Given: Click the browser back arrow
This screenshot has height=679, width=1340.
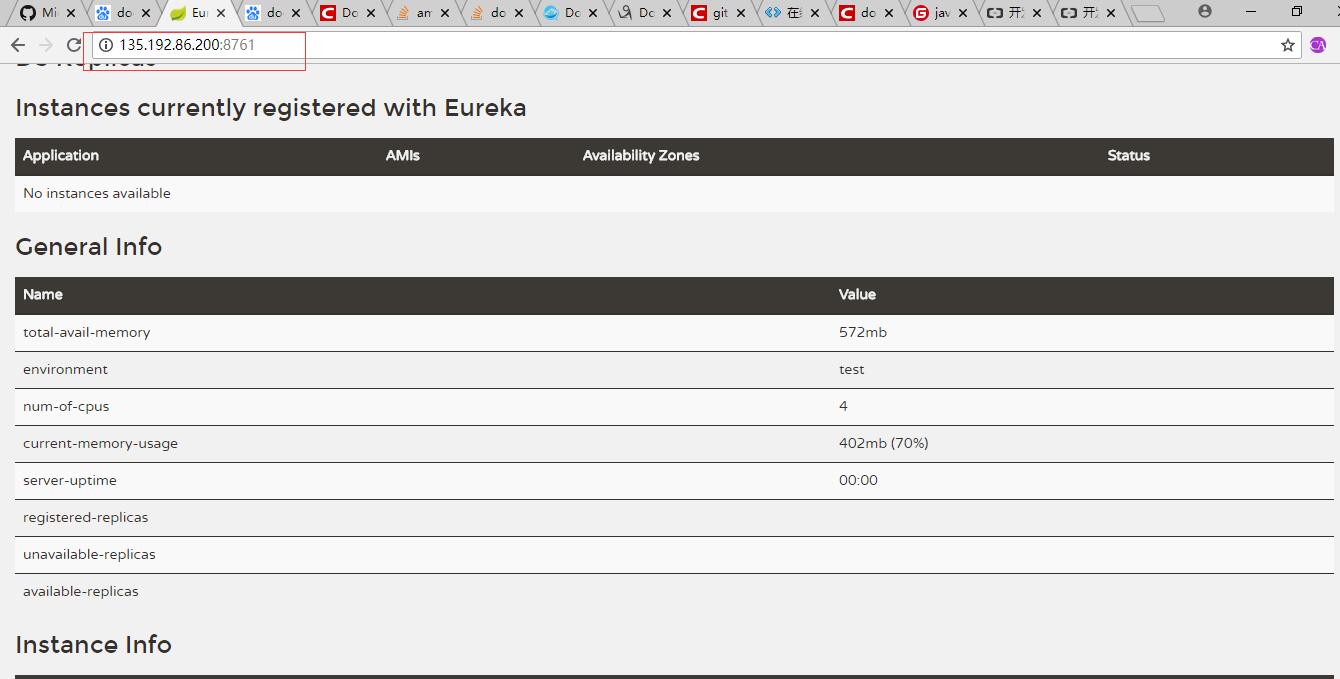Looking at the screenshot, I should (x=18, y=45).
